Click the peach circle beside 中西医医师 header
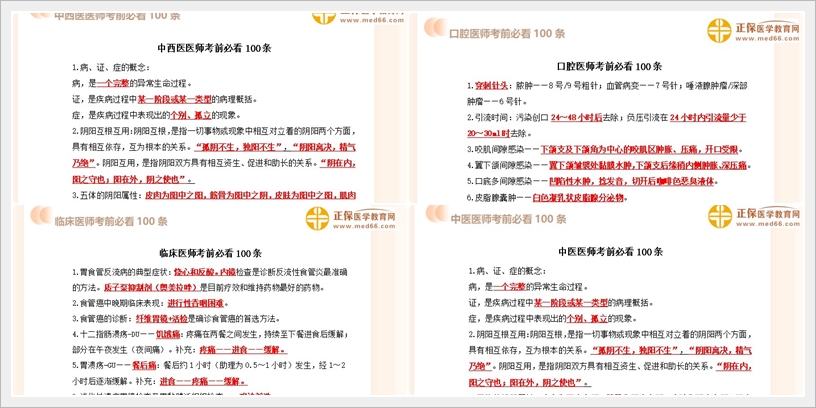Viewport: 816px width, 408px height. coord(40,16)
